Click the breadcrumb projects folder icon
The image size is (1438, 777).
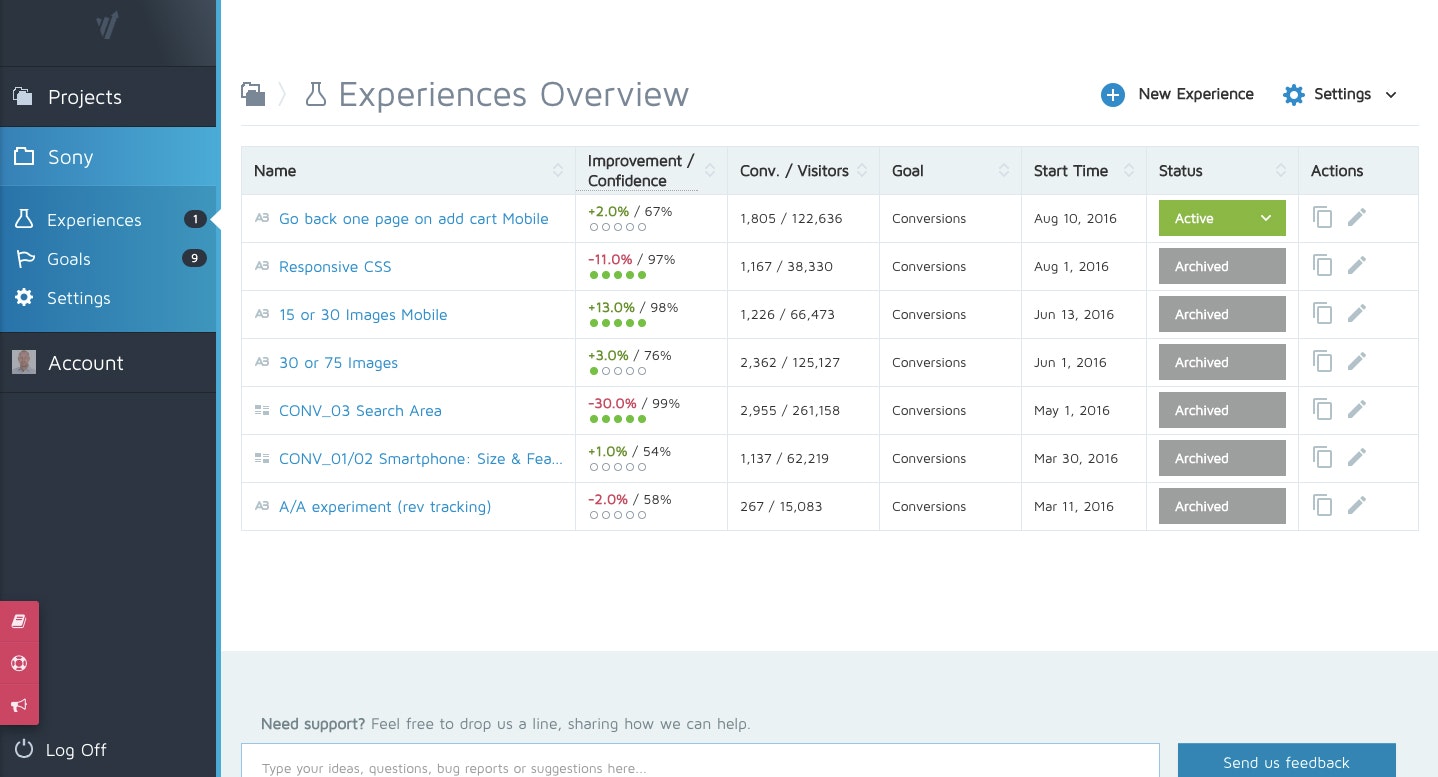coord(253,94)
